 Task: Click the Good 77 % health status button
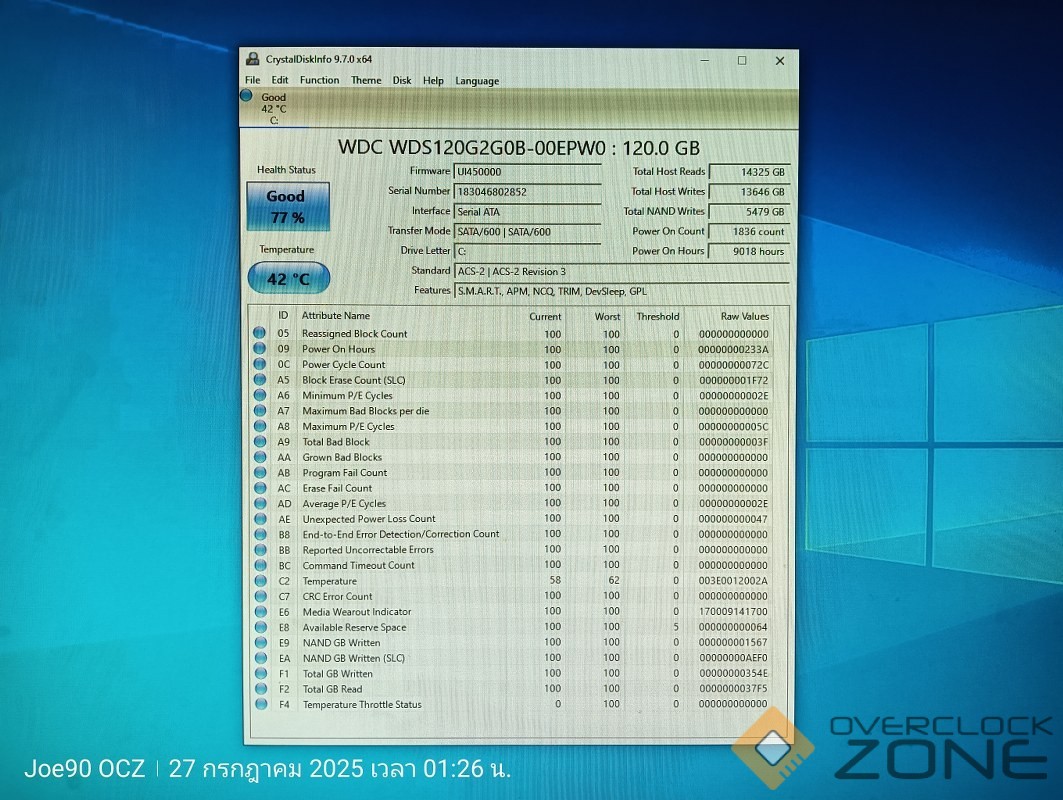[288, 206]
